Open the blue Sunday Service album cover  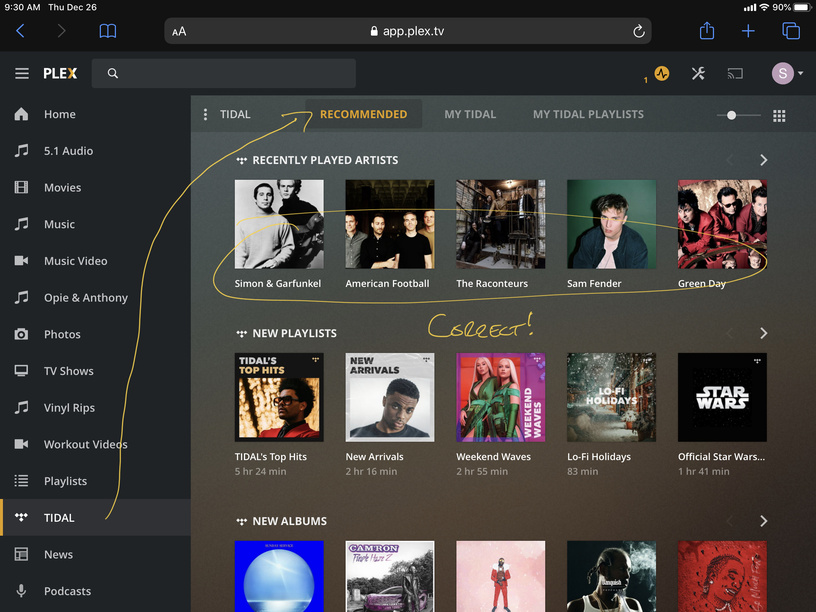click(279, 577)
